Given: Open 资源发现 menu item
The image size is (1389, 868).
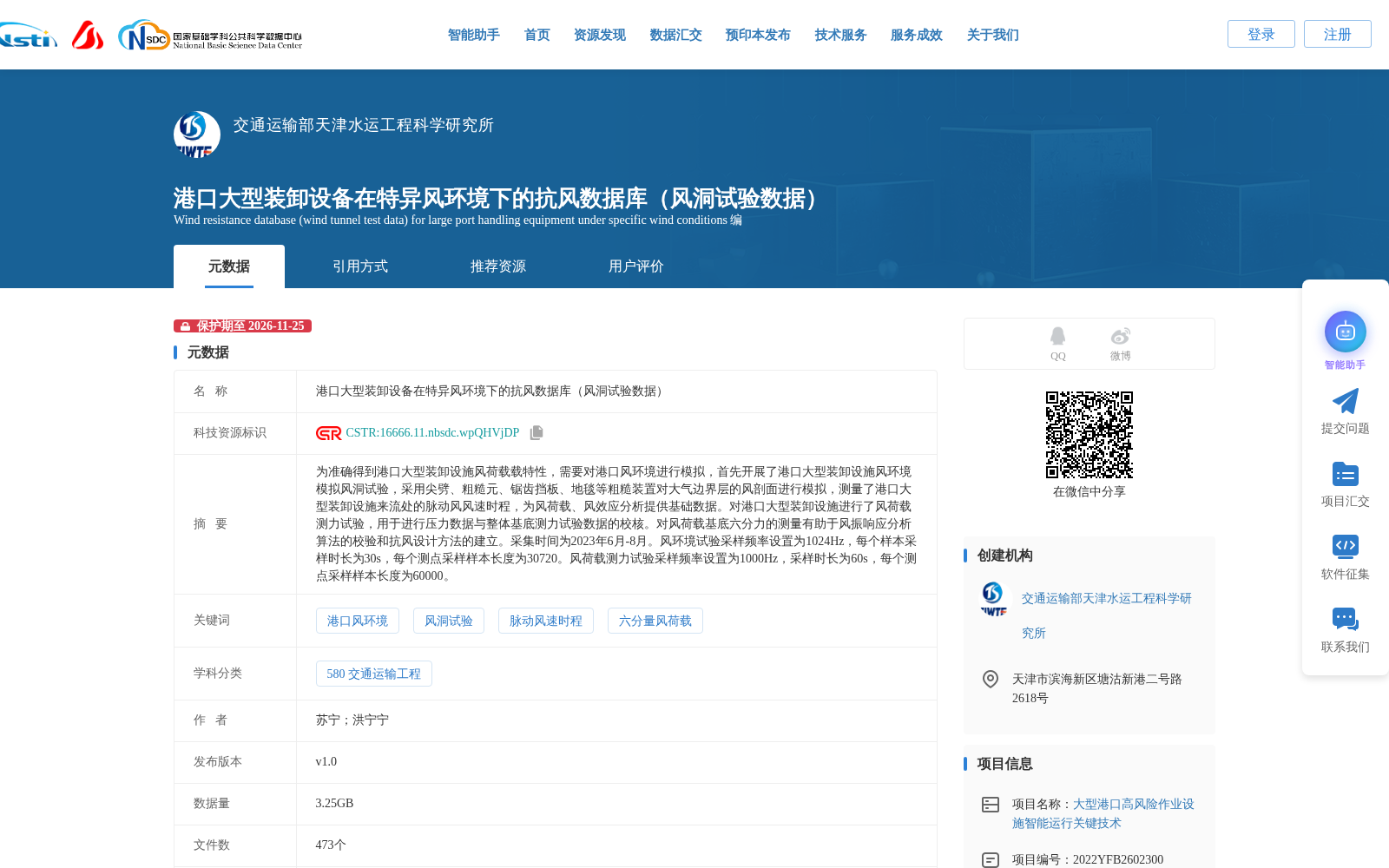Looking at the screenshot, I should tap(599, 35).
